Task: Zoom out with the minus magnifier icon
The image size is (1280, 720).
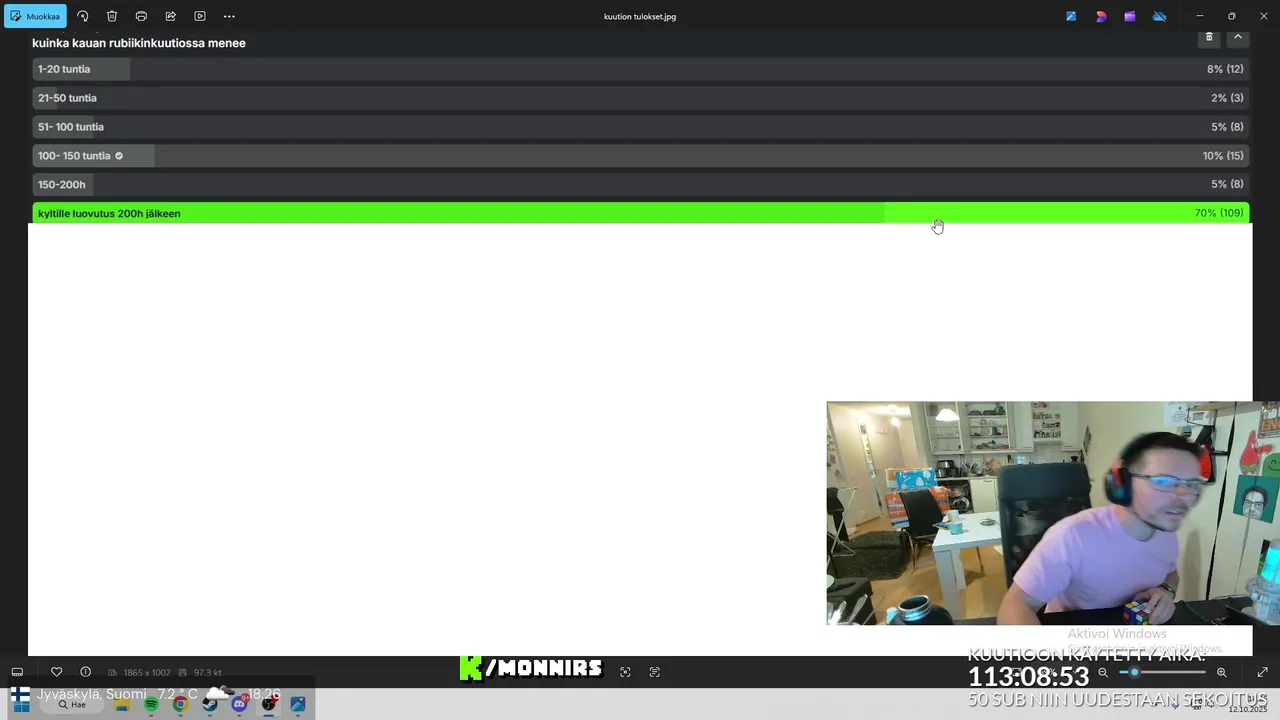Action: (1103, 672)
